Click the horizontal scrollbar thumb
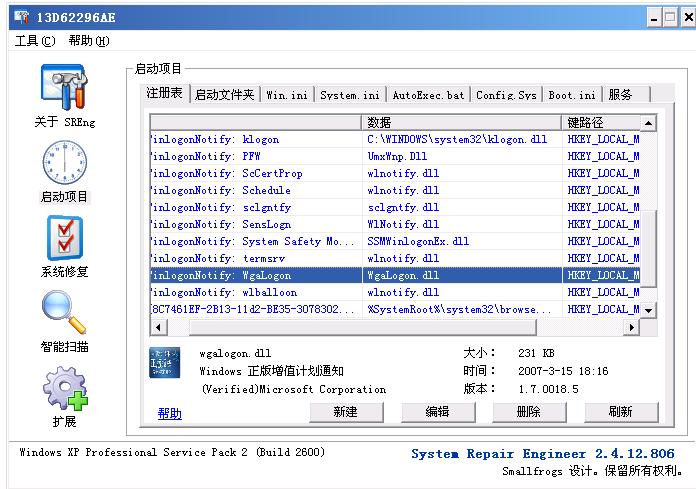The height and width of the screenshot is (489, 696). (x=363, y=327)
